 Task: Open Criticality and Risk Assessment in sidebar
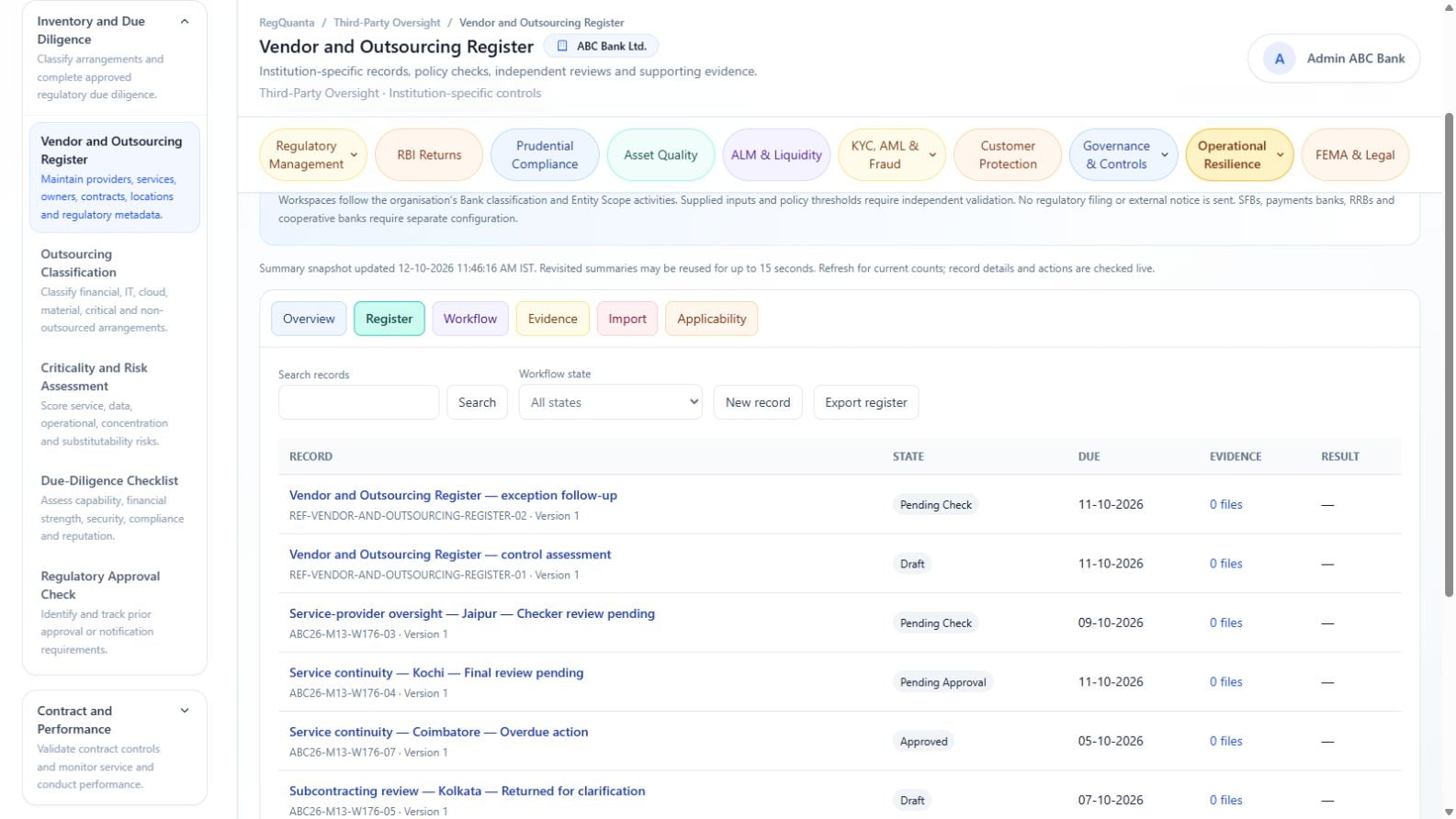[115, 404]
